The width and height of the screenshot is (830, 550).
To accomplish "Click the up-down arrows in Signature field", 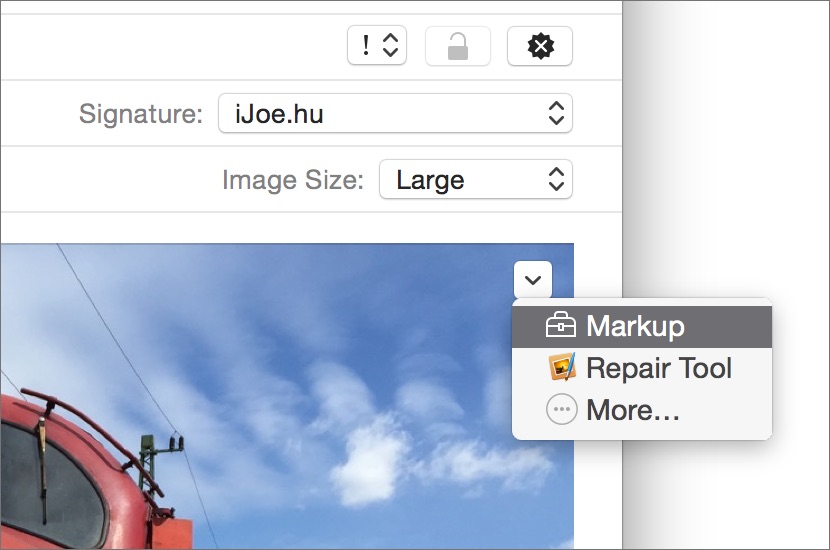I will 556,113.
